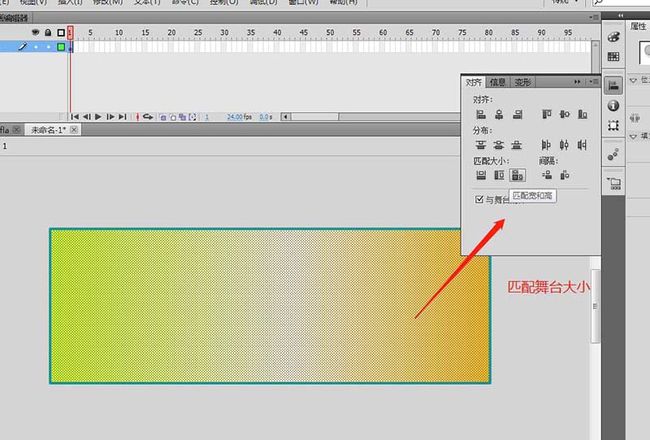Click the match height icon
The width and height of the screenshot is (650, 440).
pyautogui.click(x=499, y=175)
